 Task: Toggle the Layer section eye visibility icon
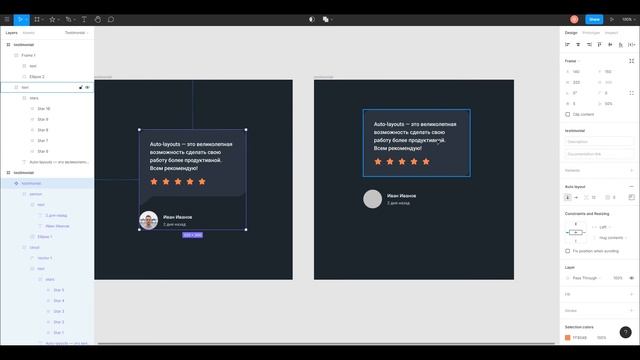click(x=631, y=278)
